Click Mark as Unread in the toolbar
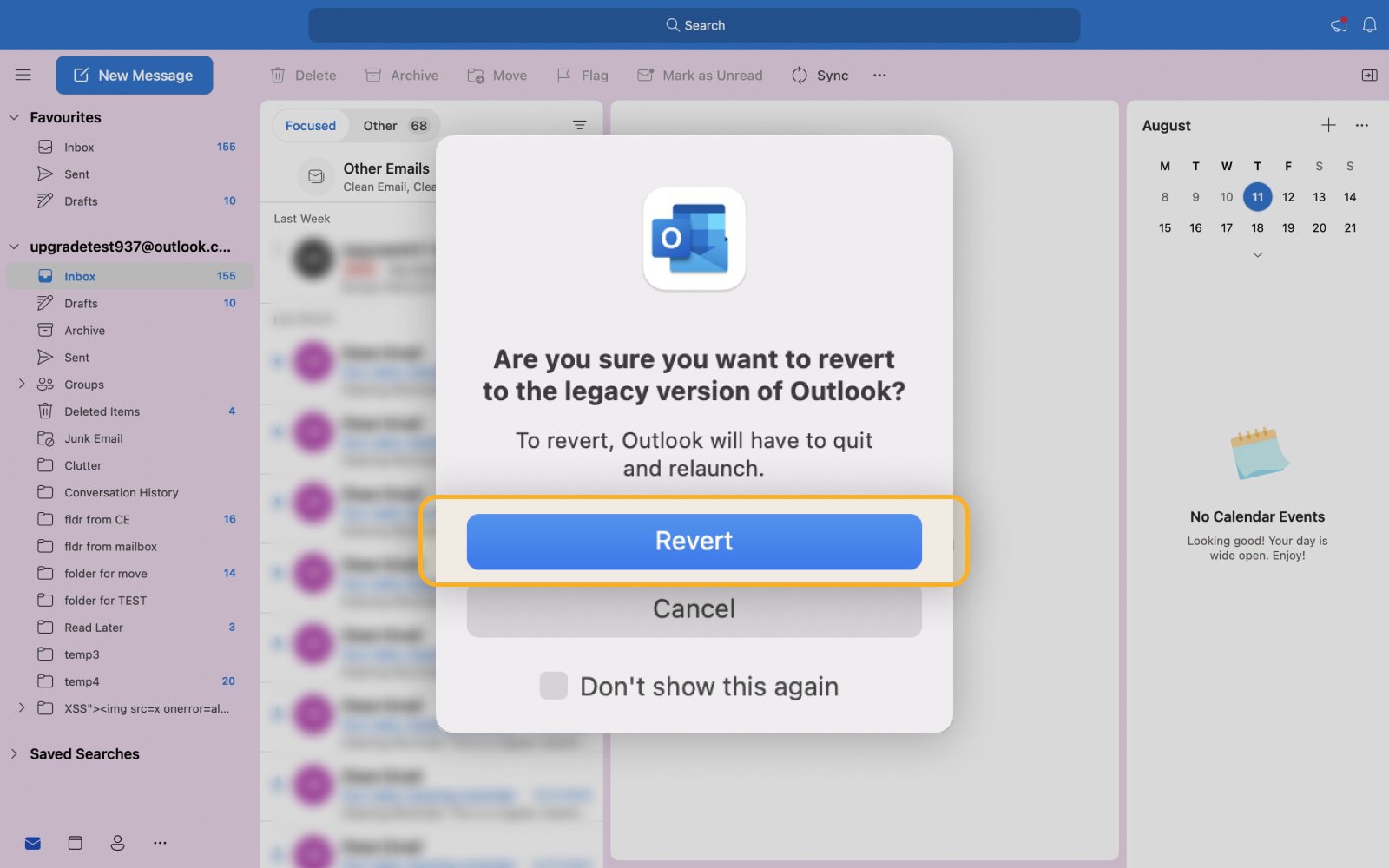Viewport: 1389px width, 868px height. click(700, 76)
